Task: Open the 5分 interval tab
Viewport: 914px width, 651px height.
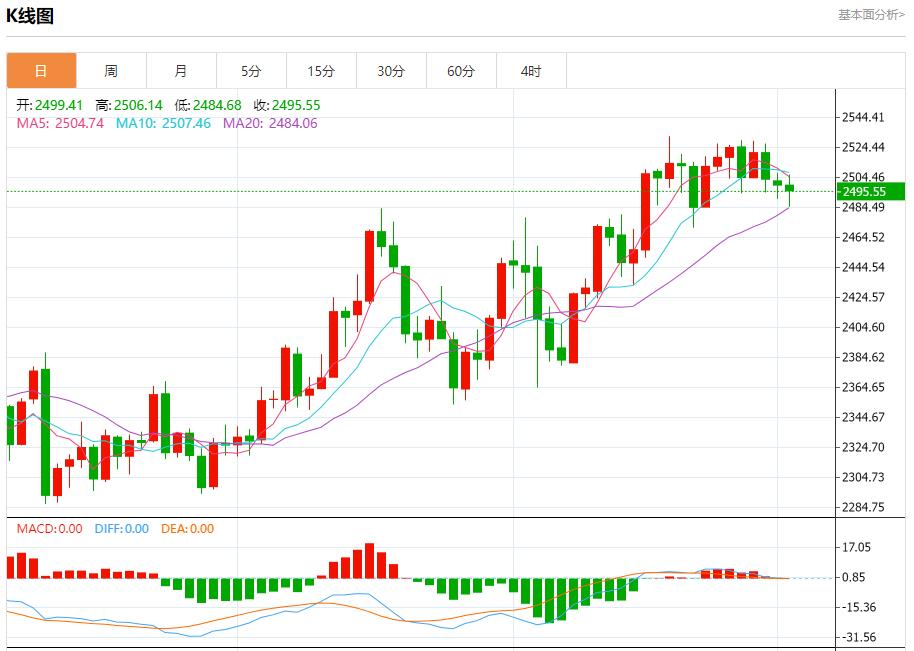Action: pyautogui.click(x=251, y=71)
